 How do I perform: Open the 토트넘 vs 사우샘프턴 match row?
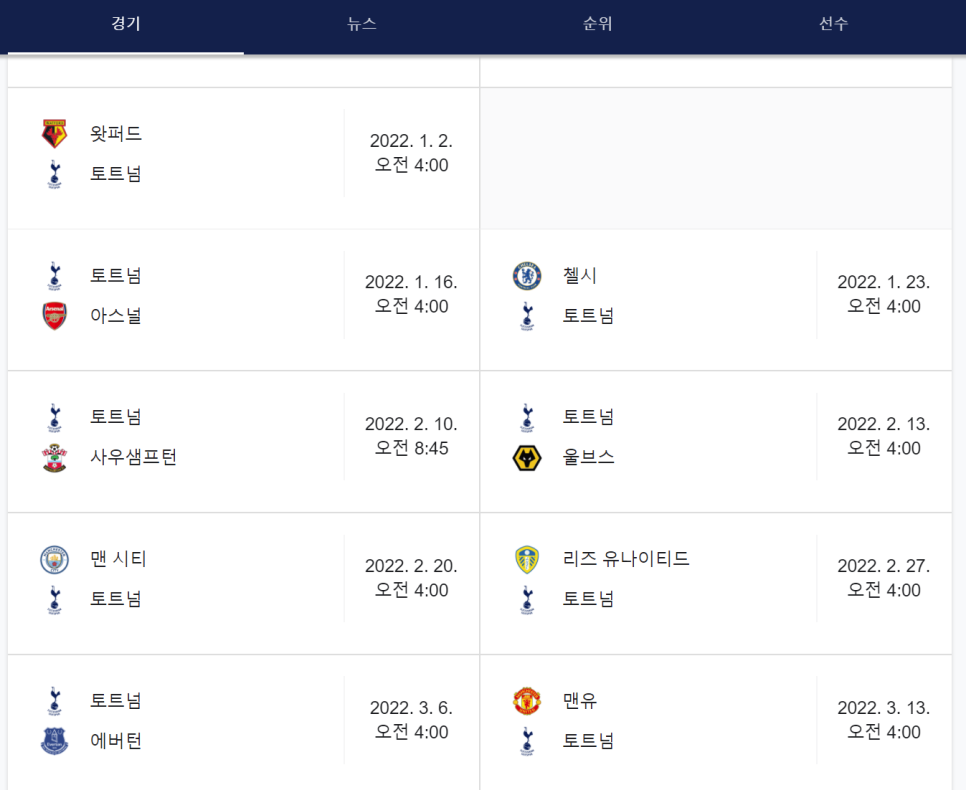click(240, 437)
